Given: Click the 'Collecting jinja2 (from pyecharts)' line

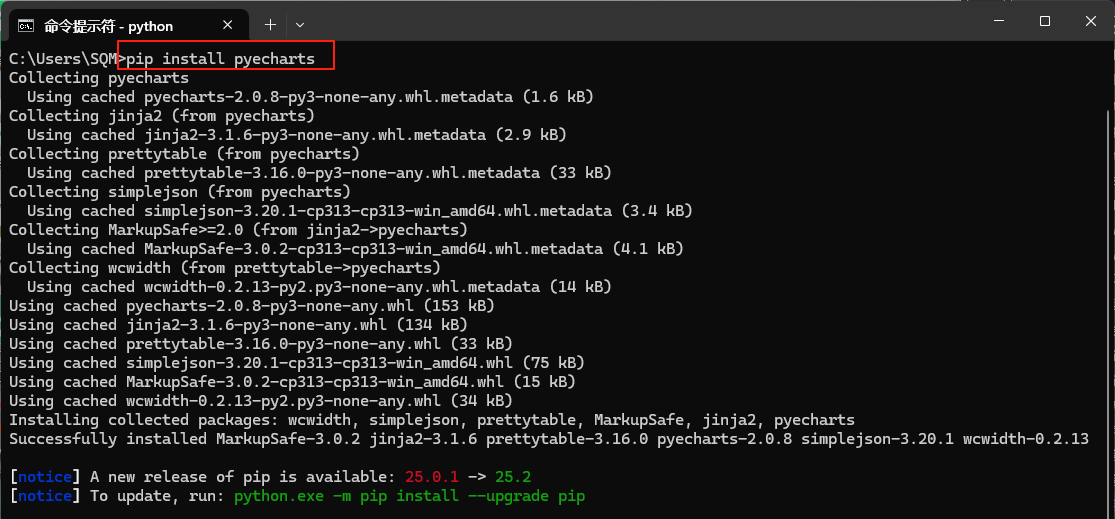Looking at the screenshot, I should point(161,116).
